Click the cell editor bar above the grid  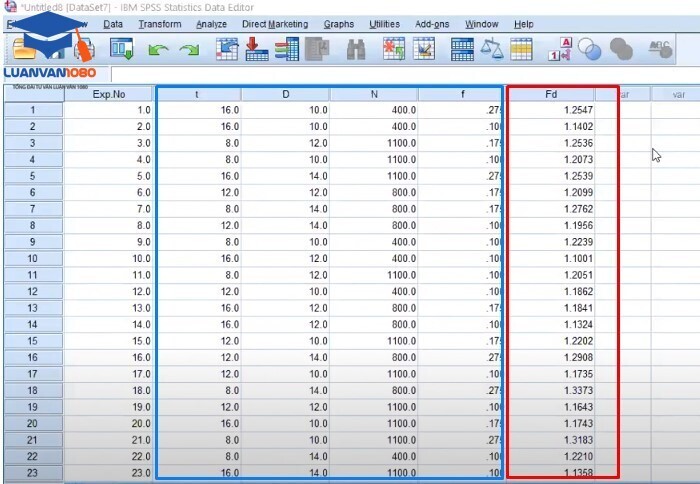[405, 74]
